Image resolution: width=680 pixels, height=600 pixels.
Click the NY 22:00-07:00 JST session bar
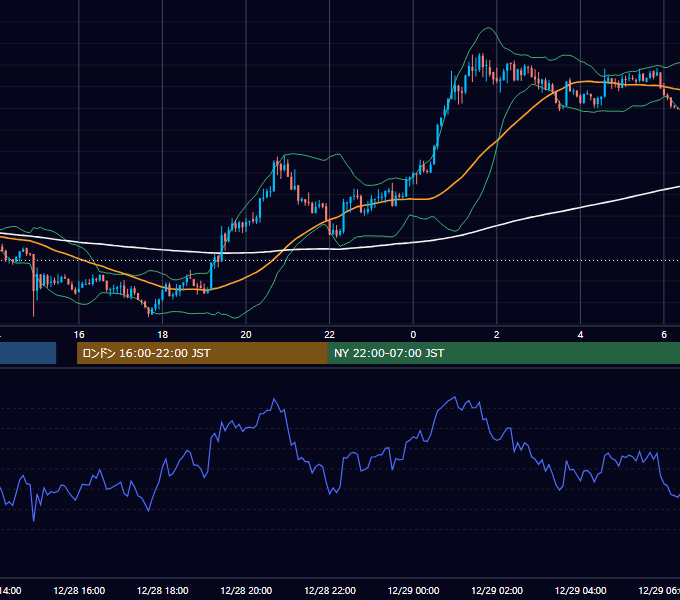tap(503, 353)
